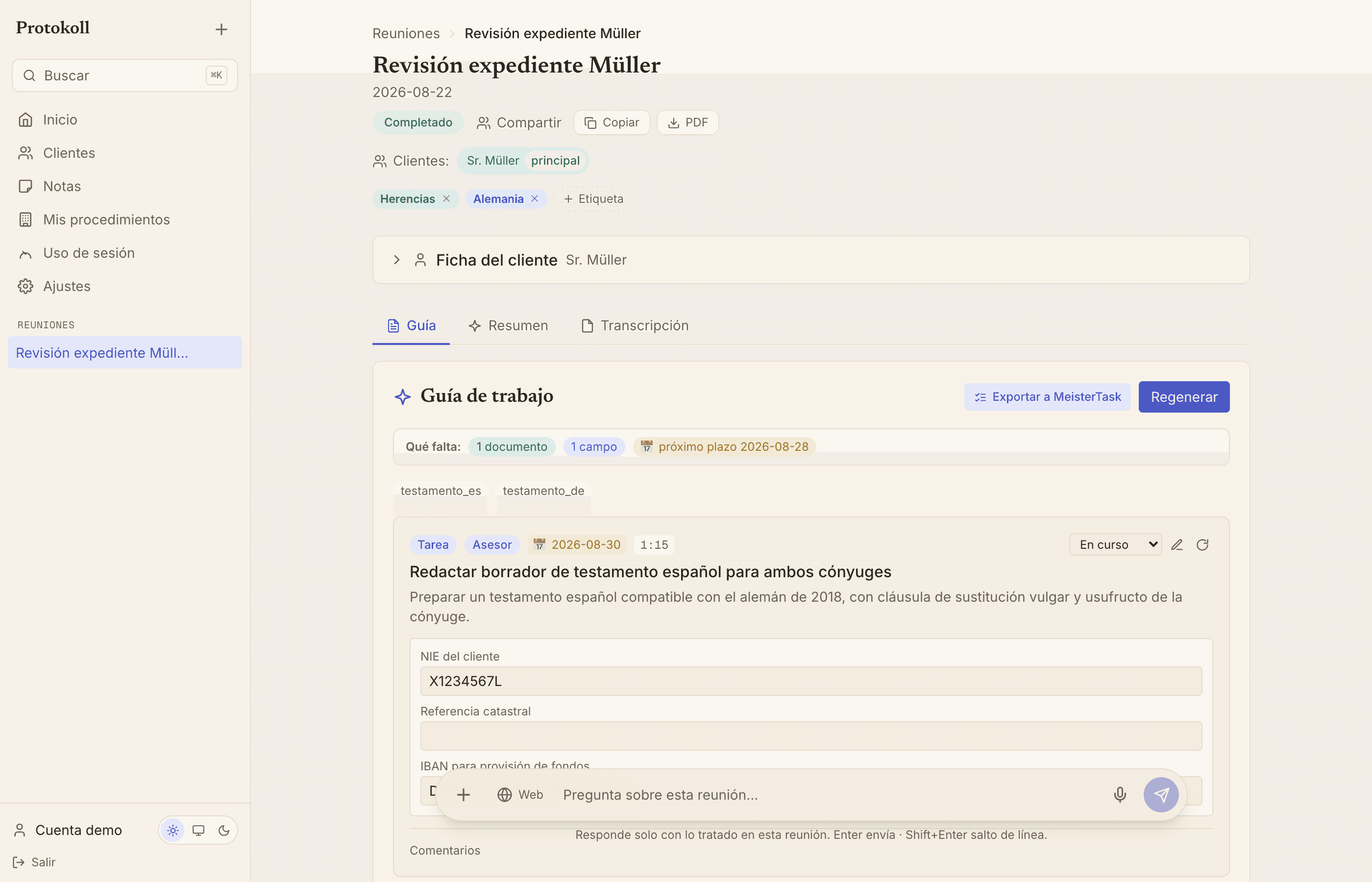
Task: Add a new Etiqueta
Action: 593,199
